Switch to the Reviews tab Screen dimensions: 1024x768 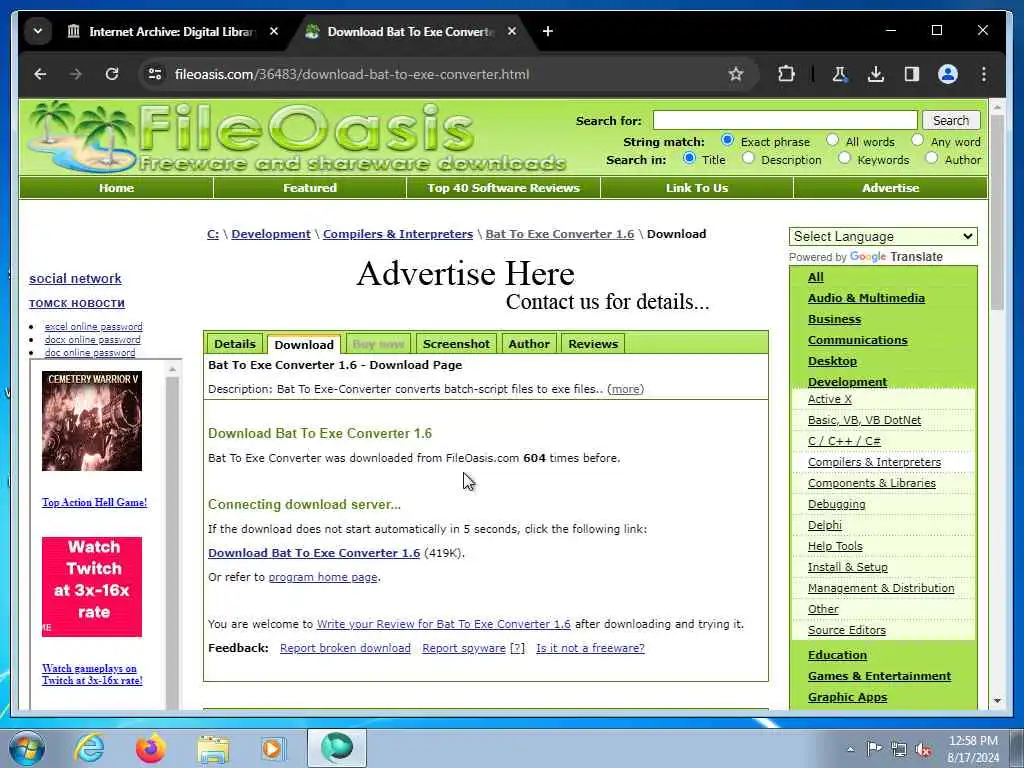click(x=593, y=344)
